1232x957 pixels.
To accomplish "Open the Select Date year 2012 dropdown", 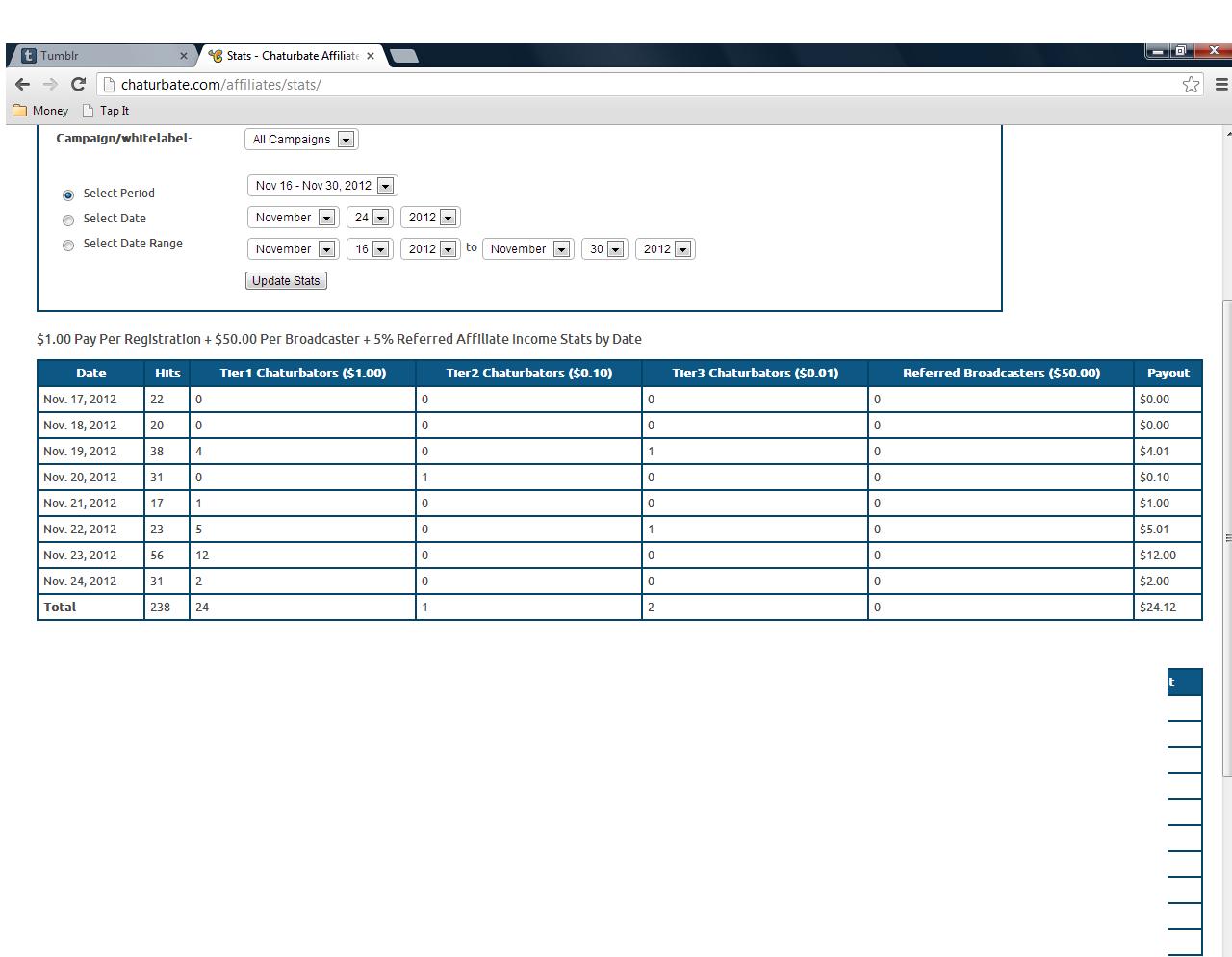I will pos(430,218).
